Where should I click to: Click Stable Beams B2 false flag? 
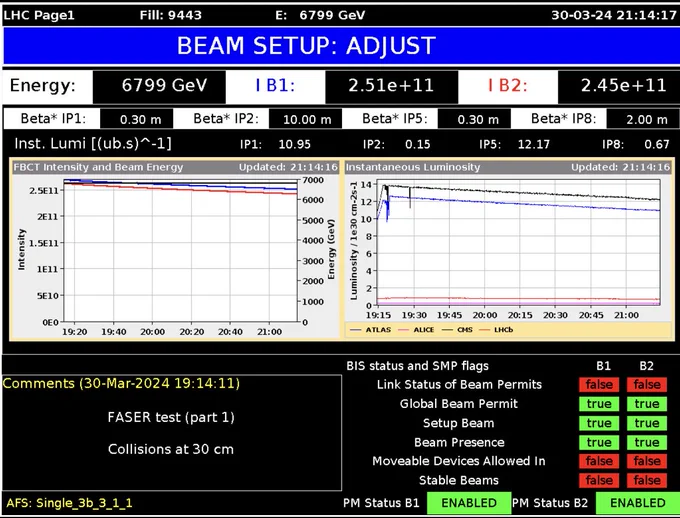tap(647, 480)
